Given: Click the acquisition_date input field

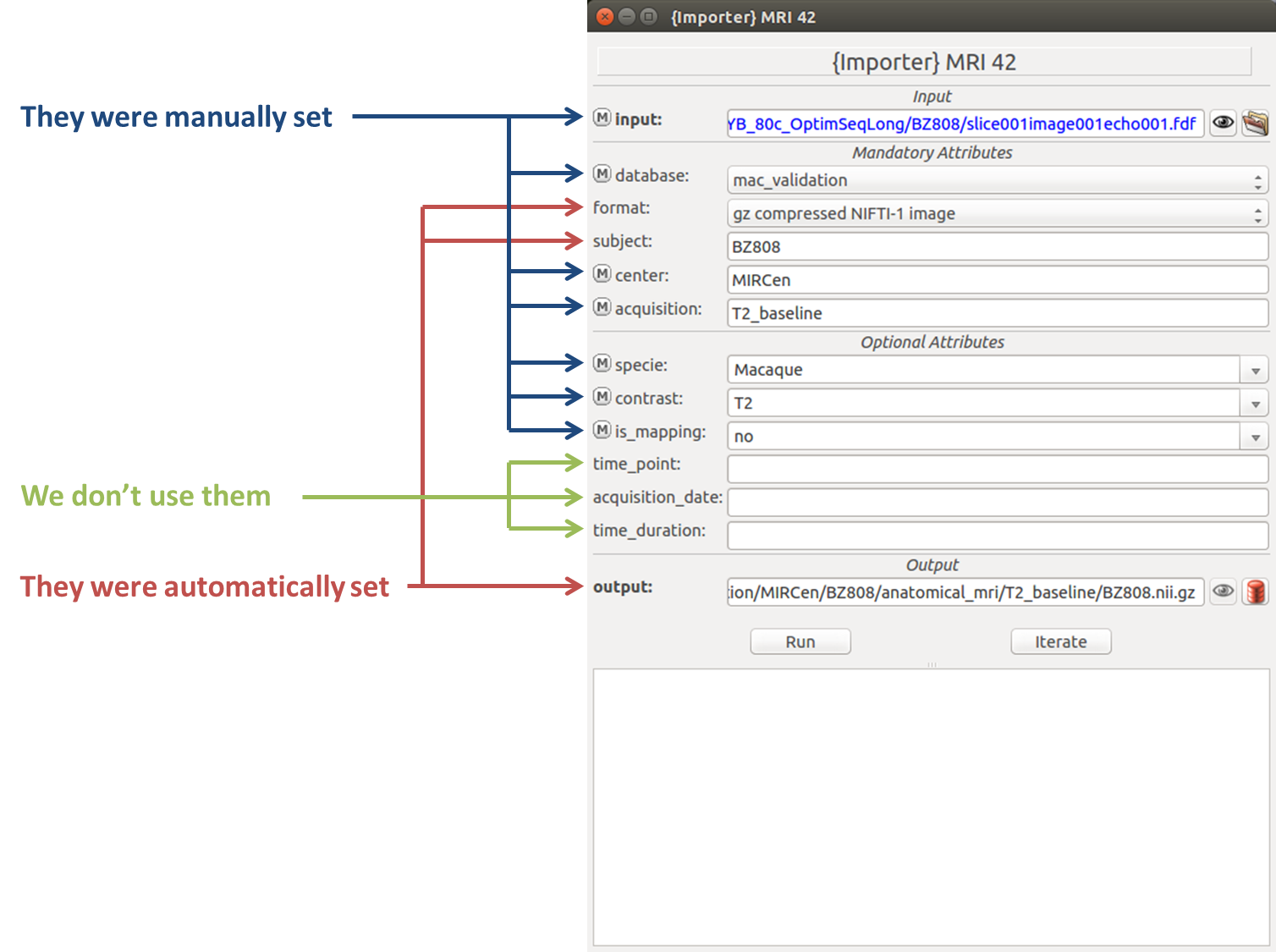Looking at the screenshot, I should pyautogui.click(x=997, y=502).
